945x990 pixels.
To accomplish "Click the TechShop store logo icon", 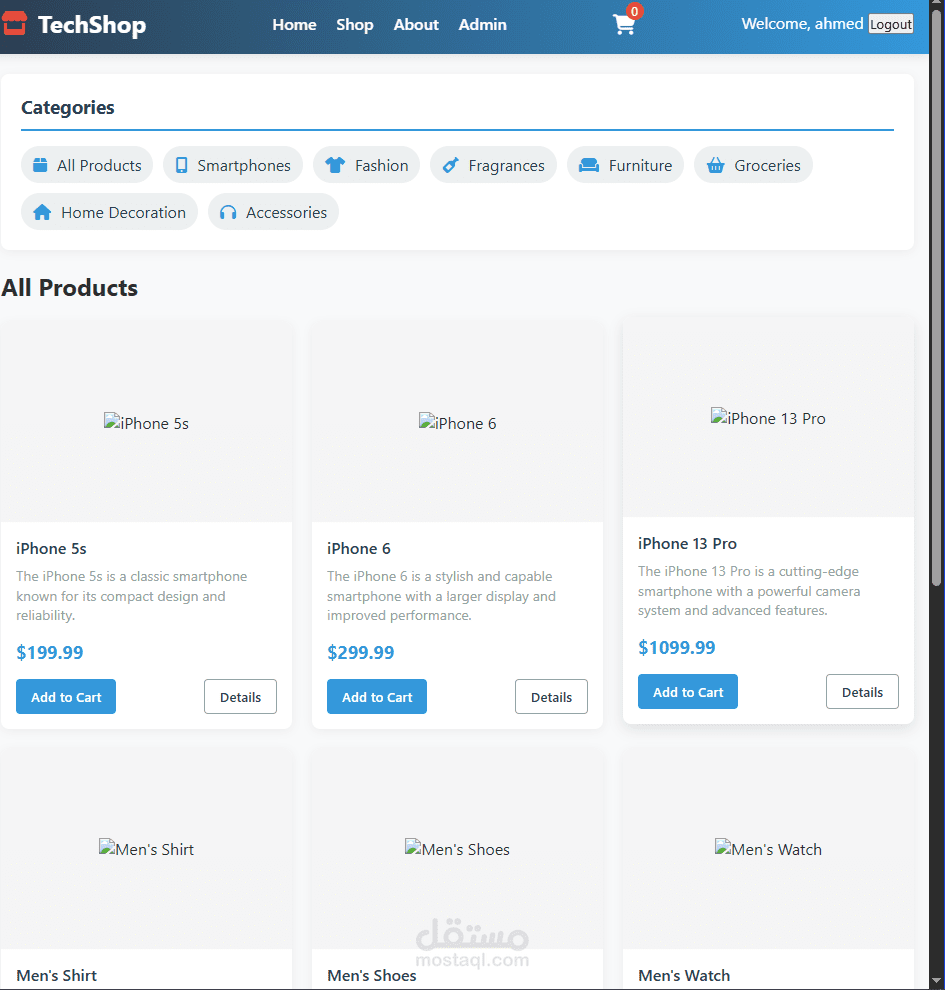I will pyautogui.click(x=14, y=24).
